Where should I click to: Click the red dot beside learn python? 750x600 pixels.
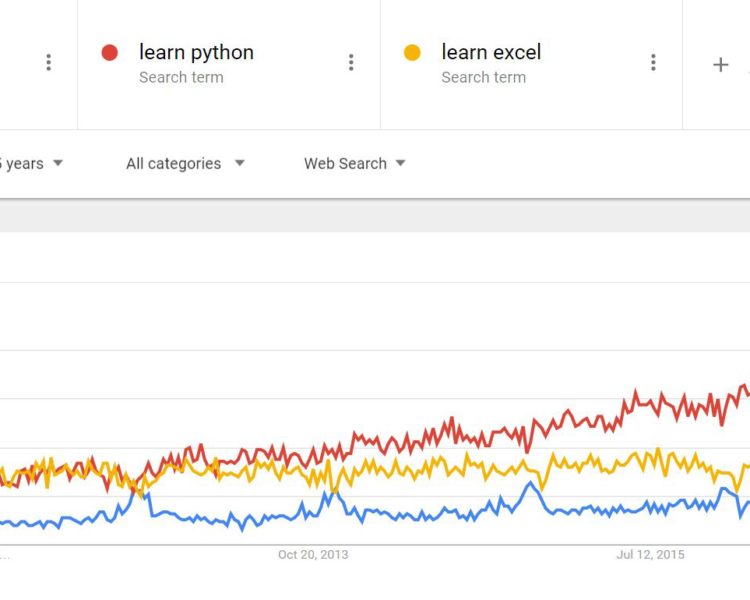tap(110, 53)
